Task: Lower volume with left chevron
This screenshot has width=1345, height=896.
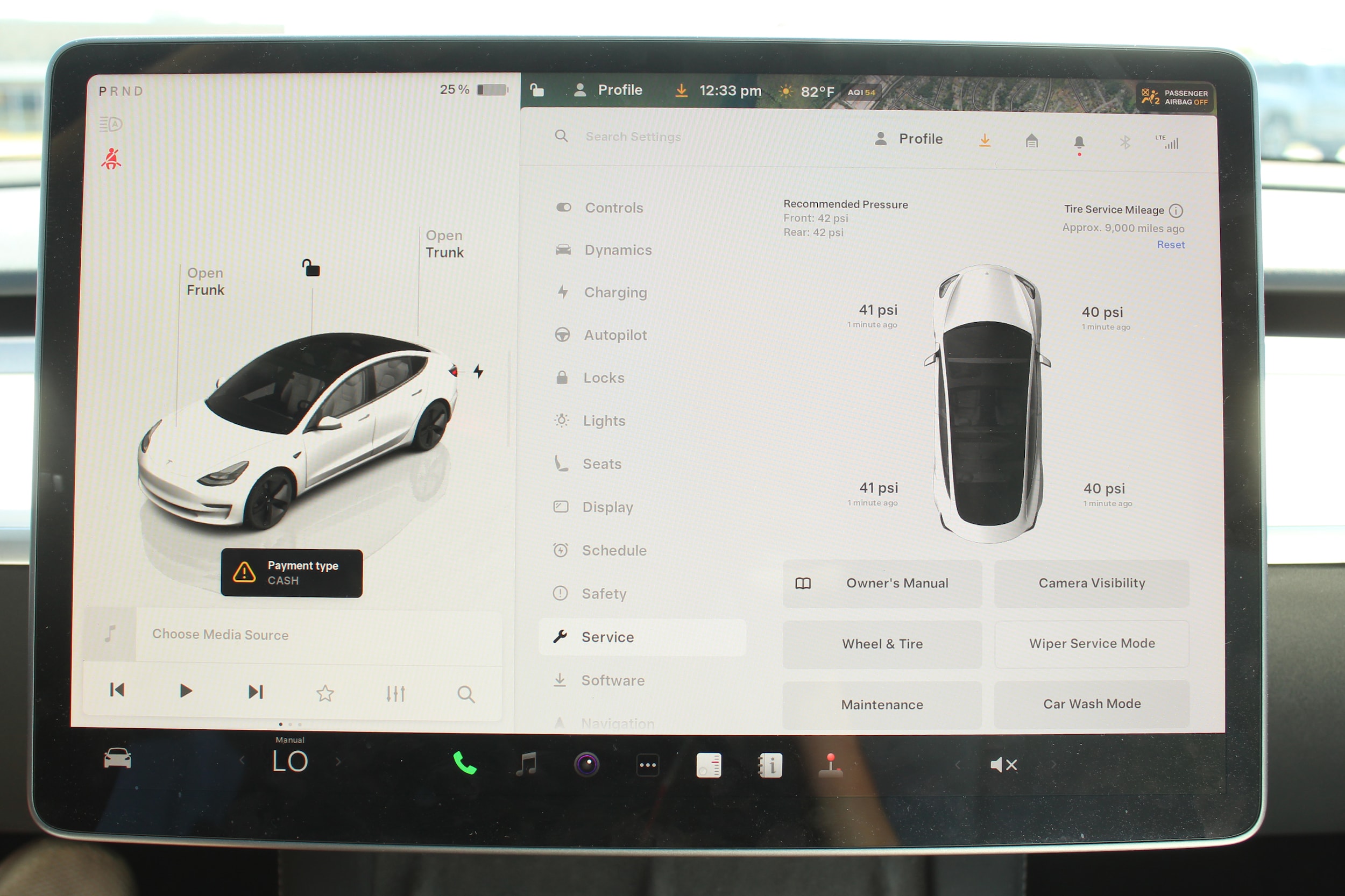Action: 958,765
